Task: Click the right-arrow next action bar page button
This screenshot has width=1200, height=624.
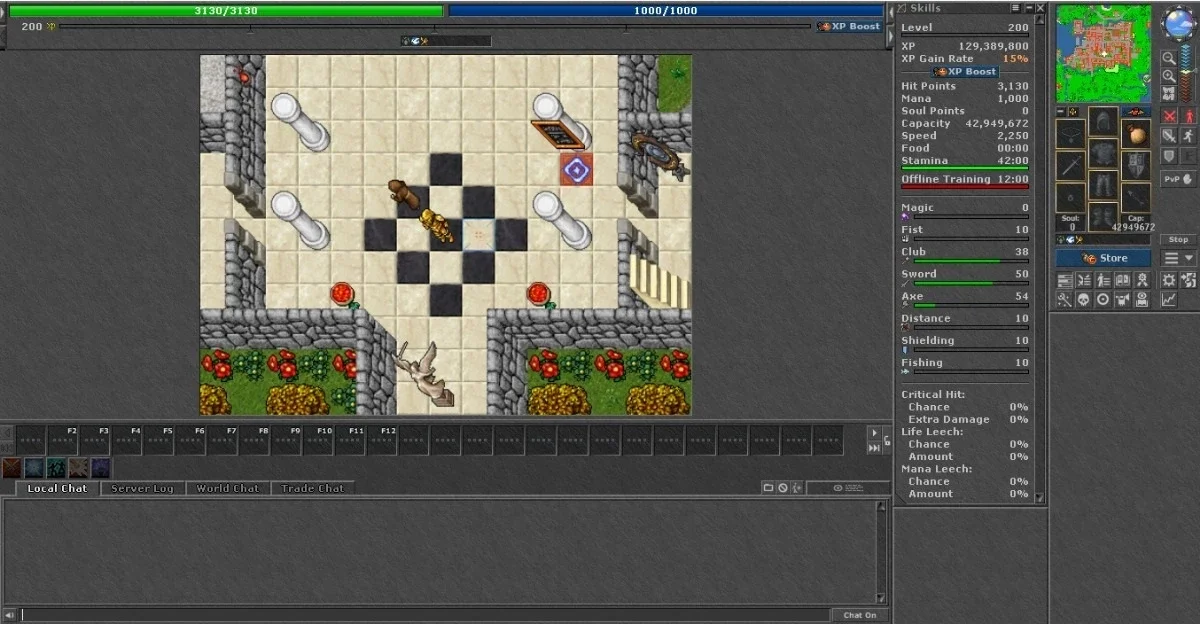Action: [x=874, y=433]
